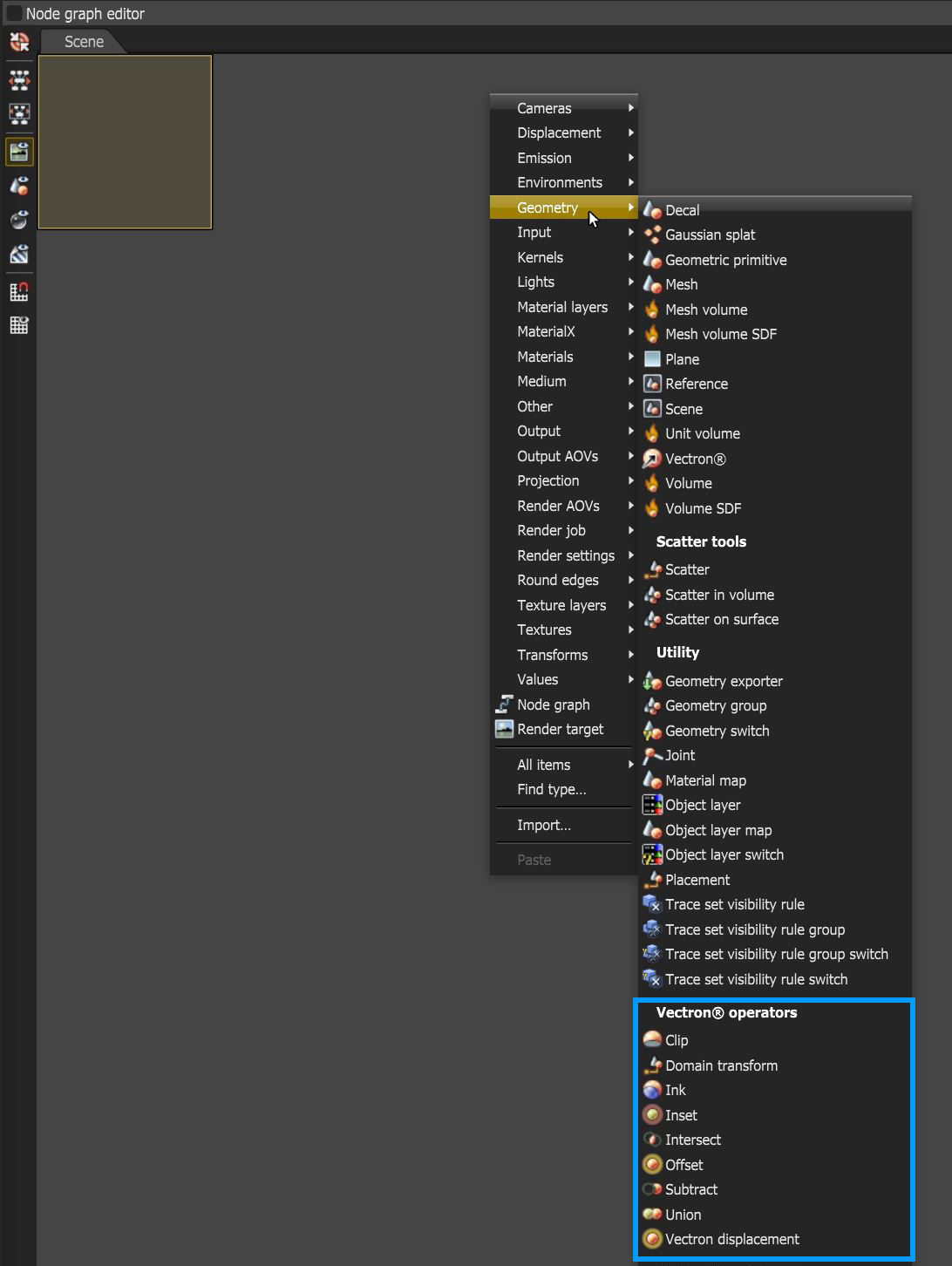Select Geometry switch
The height and width of the screenshot is (1266, 952).
(x=775, y=731)
